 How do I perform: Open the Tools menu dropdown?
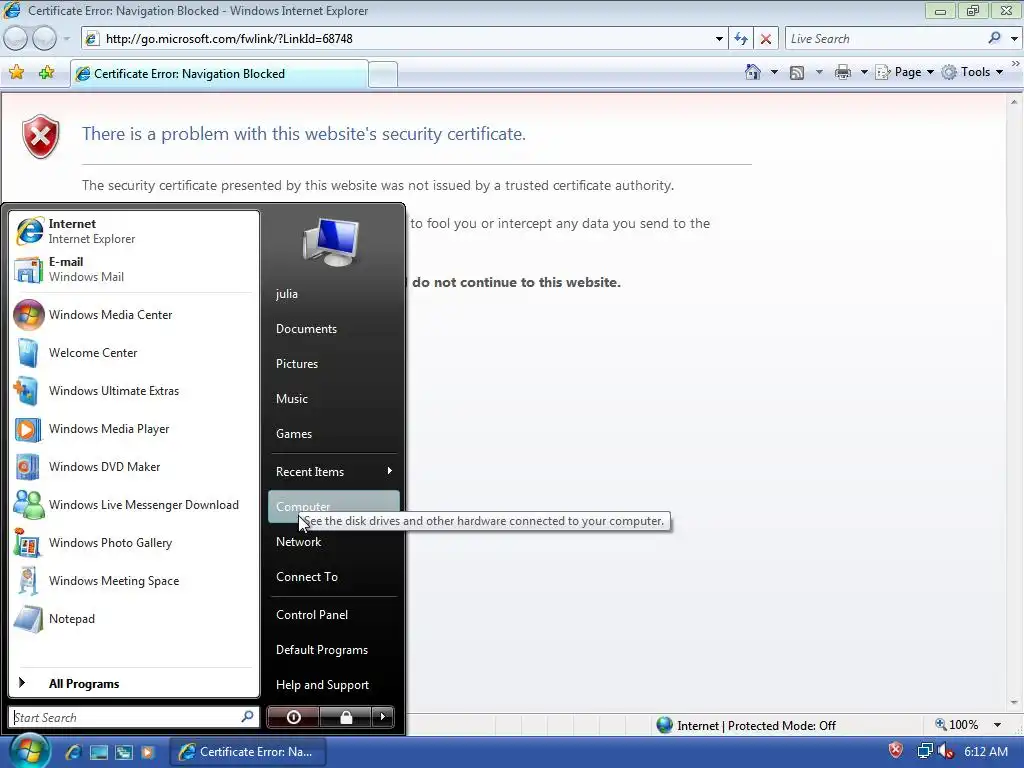click(x=972, y=72)
